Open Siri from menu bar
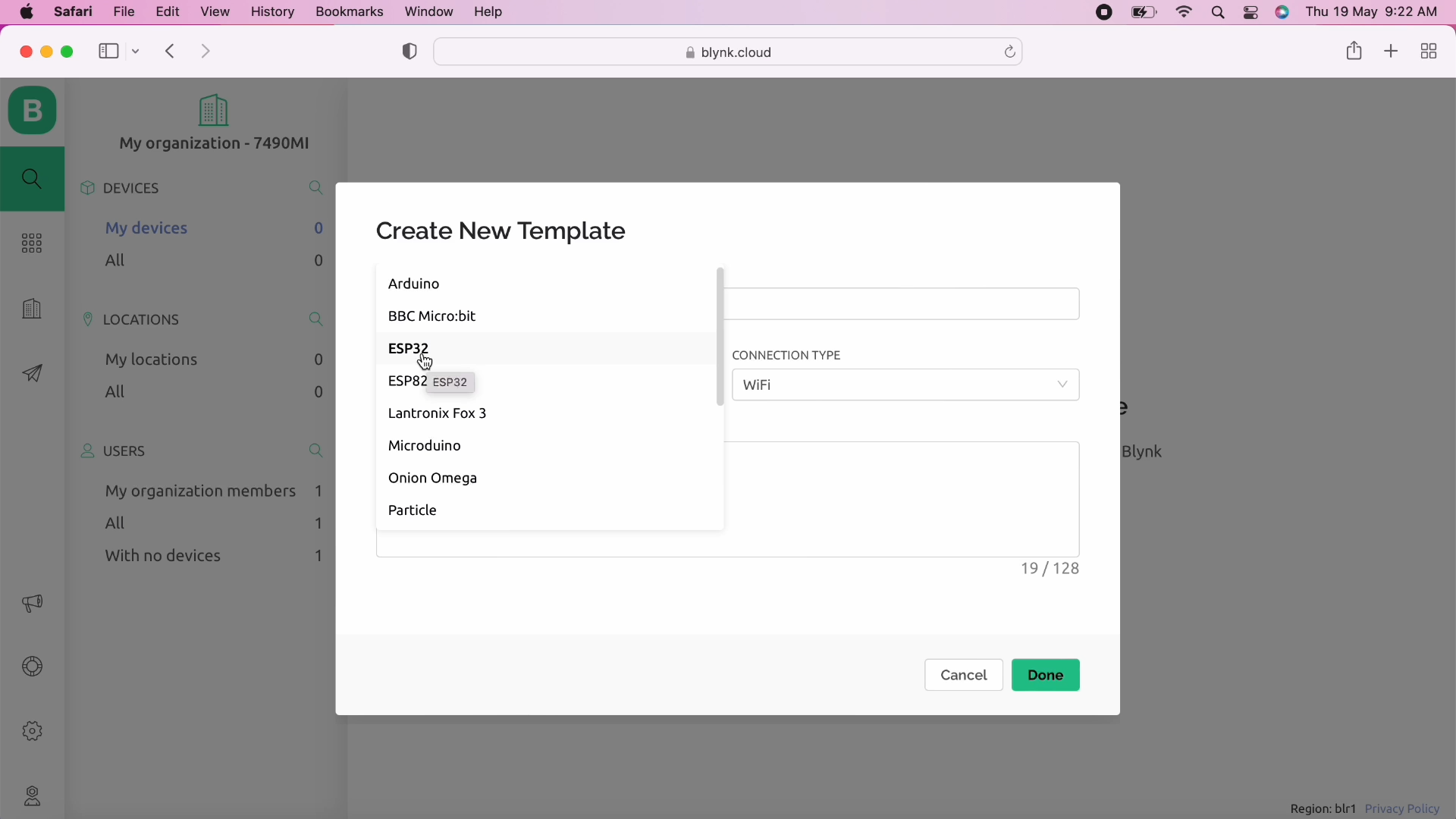This screenshot has height=819, width=1456. (x=1284, y=13)
